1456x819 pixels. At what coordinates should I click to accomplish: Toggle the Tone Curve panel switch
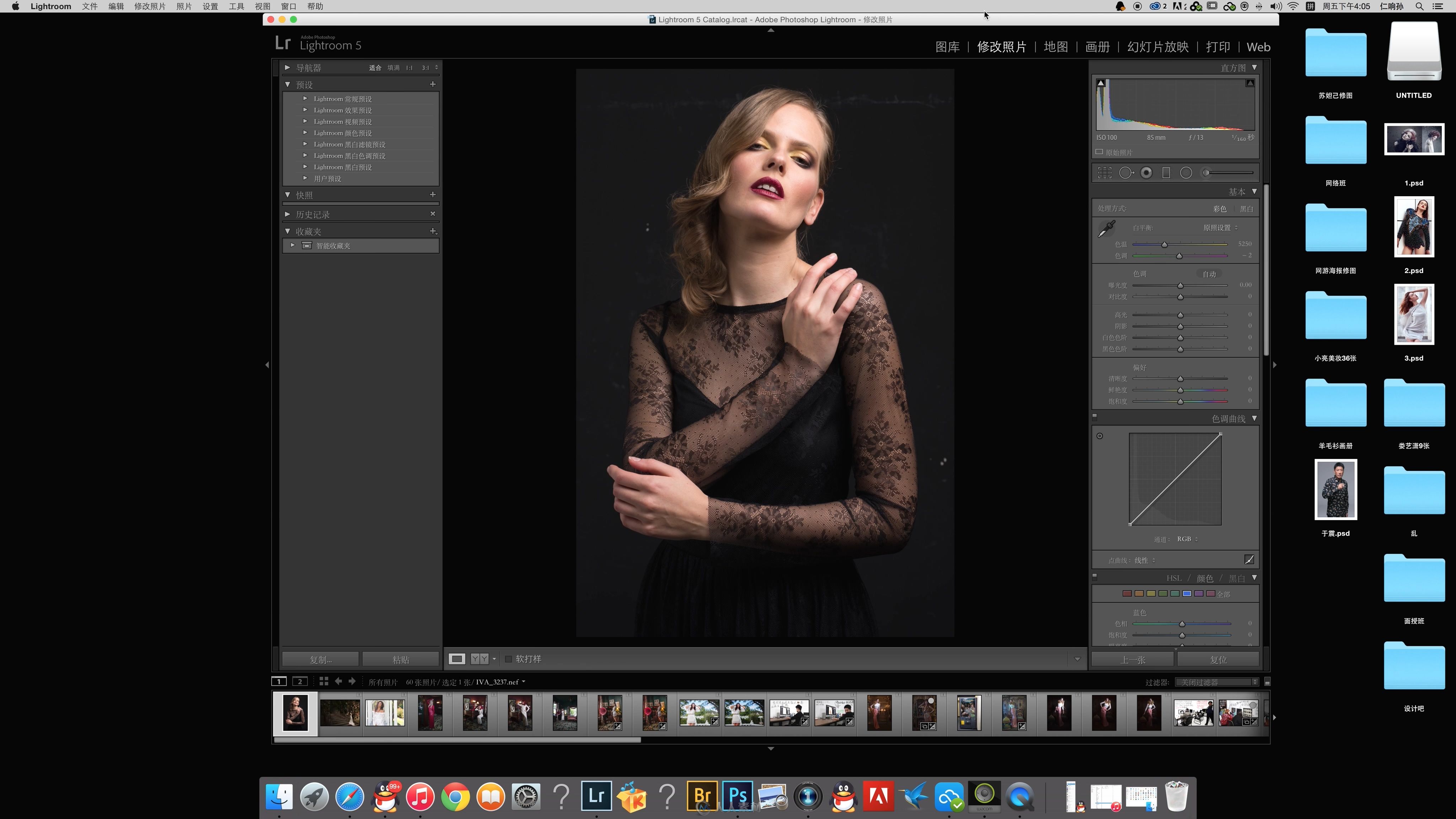pos(1095,418)
